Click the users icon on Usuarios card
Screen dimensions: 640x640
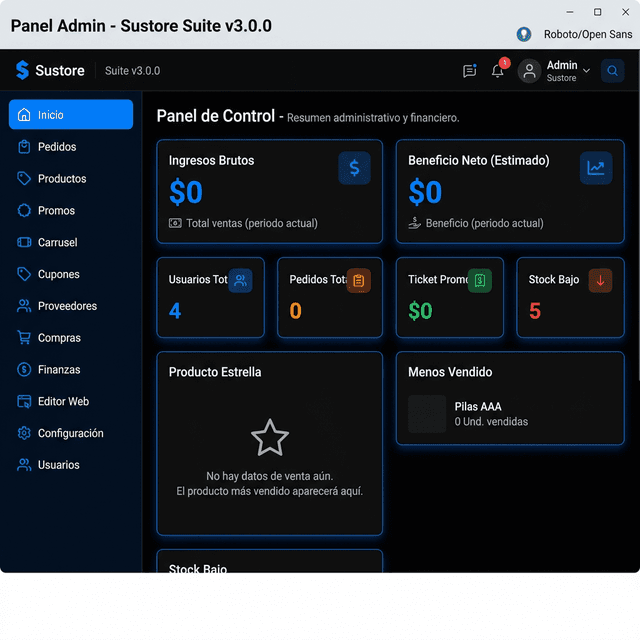click(x=240, y=280)
